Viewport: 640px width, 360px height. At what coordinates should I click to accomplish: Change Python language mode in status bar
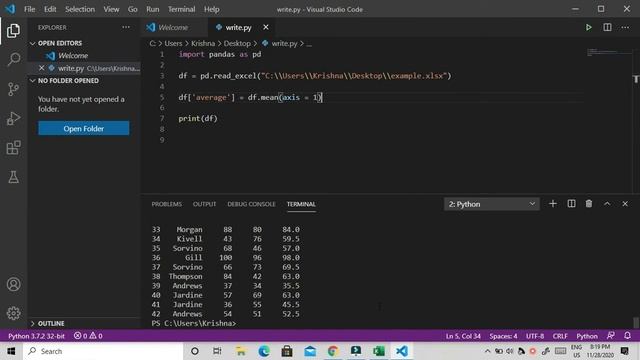[587, 336]
